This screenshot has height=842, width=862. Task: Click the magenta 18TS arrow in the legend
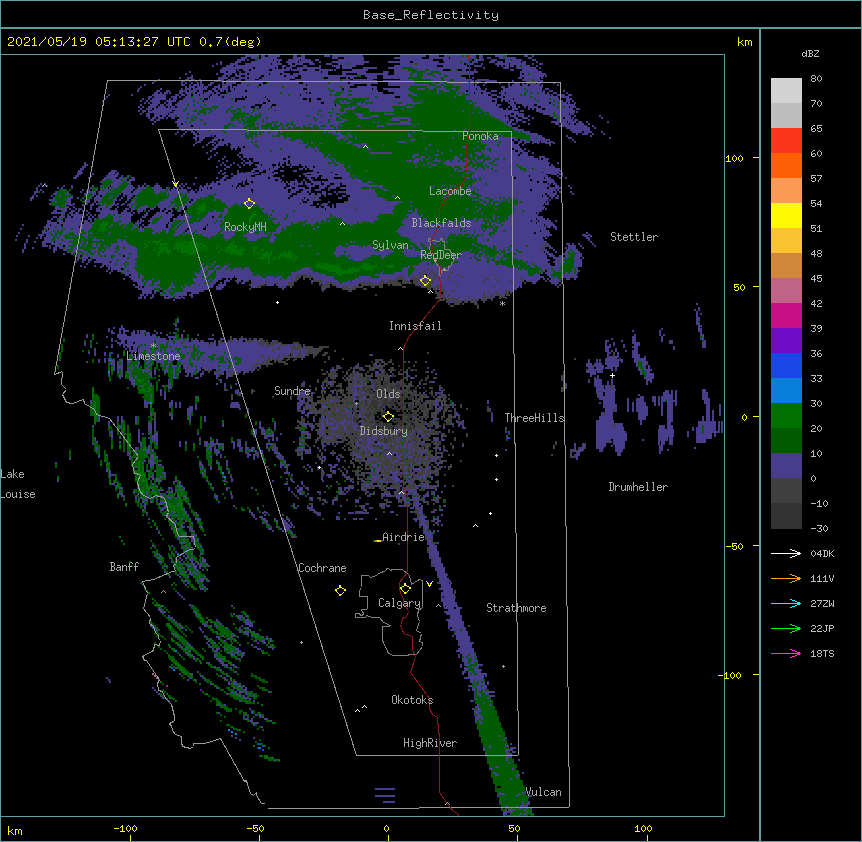point(786,653)
